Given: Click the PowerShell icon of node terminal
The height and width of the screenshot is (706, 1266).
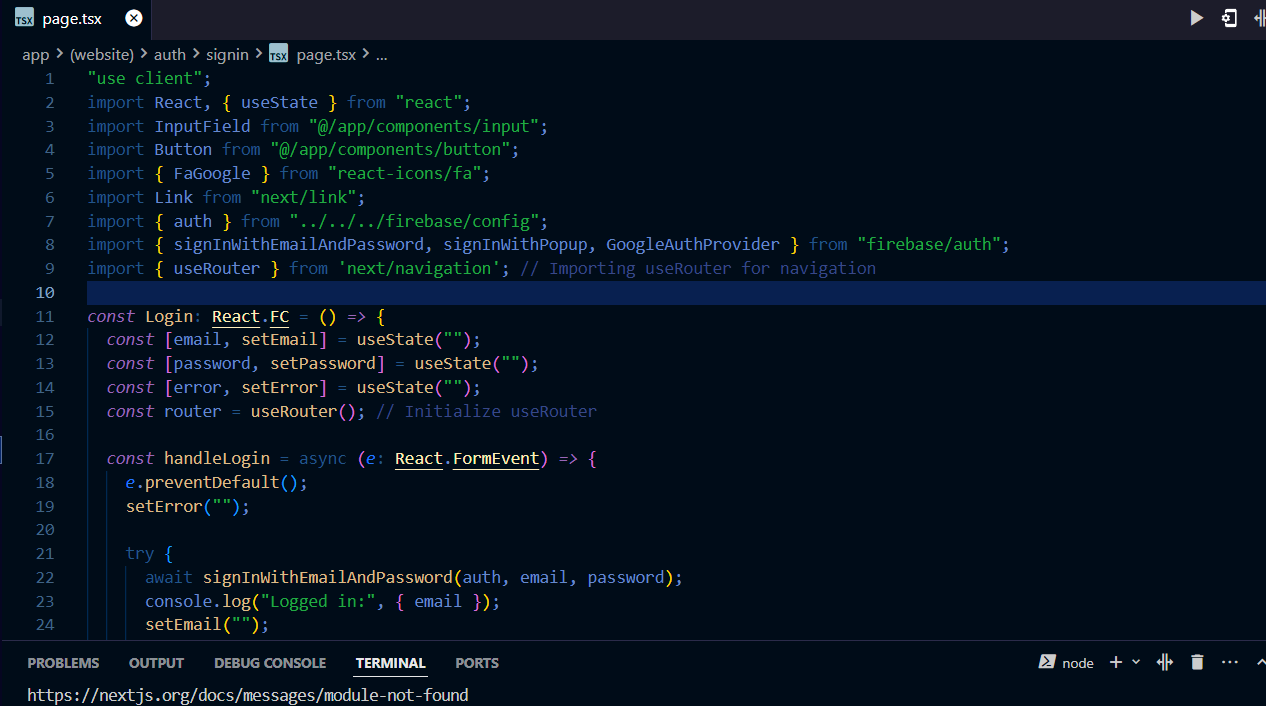Looking at the screenshot, I should click(x=1047, y=662).
